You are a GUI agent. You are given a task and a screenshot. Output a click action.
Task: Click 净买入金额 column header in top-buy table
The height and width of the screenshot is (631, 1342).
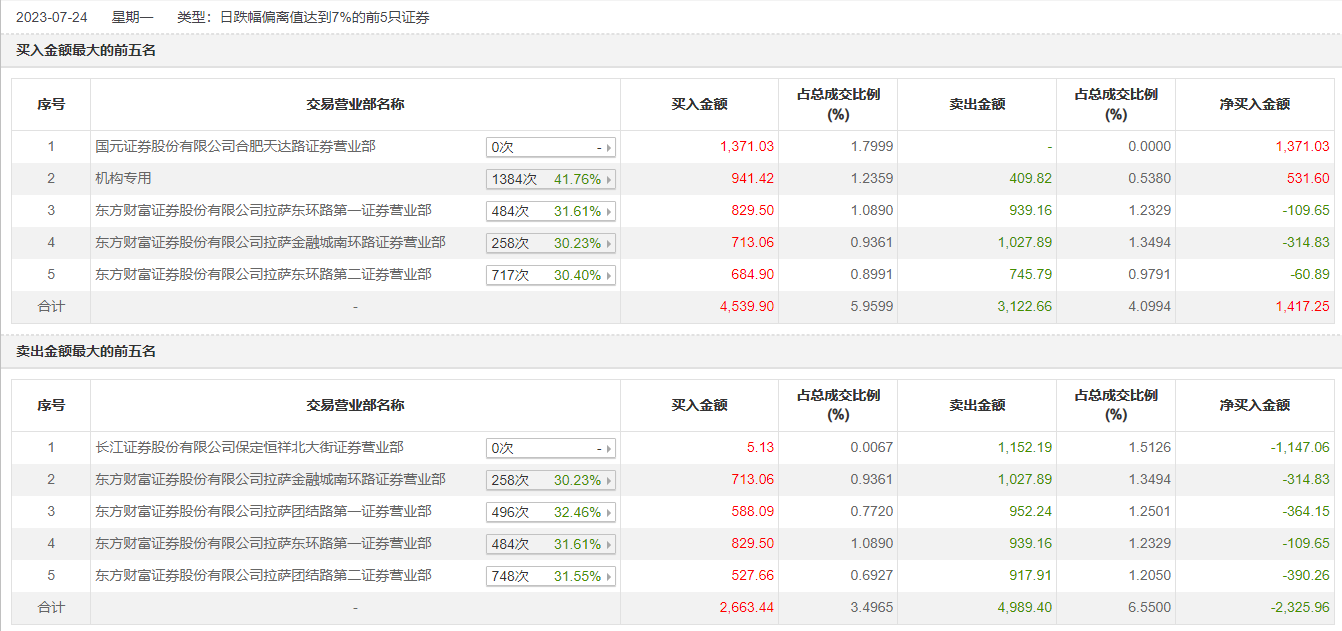[1255, 104]
